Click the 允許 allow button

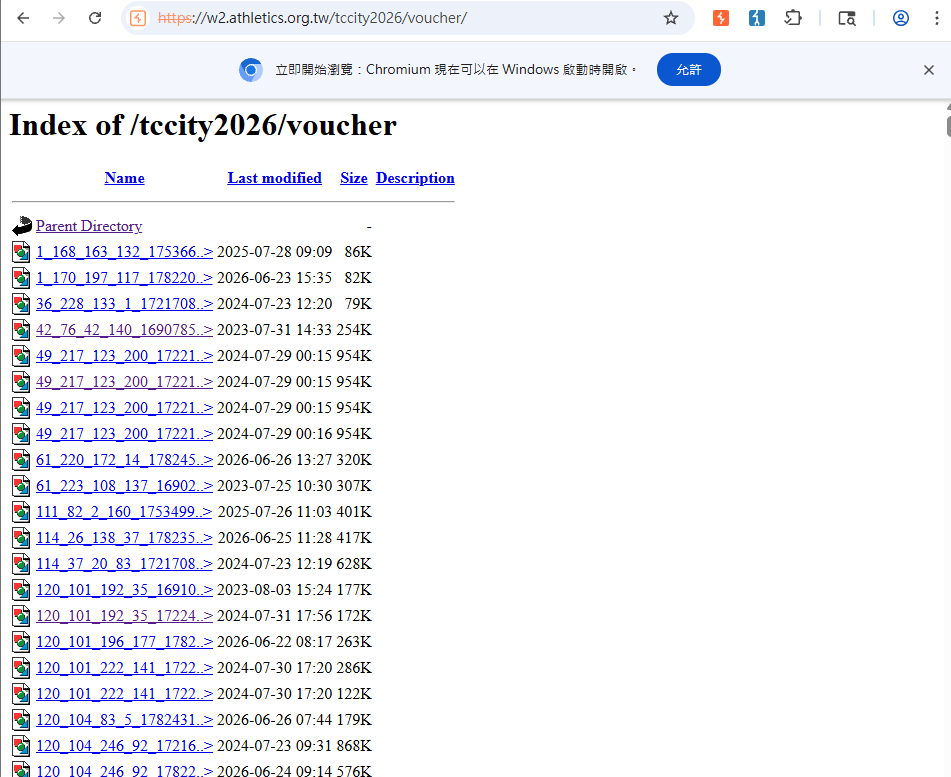click(688, 70)
